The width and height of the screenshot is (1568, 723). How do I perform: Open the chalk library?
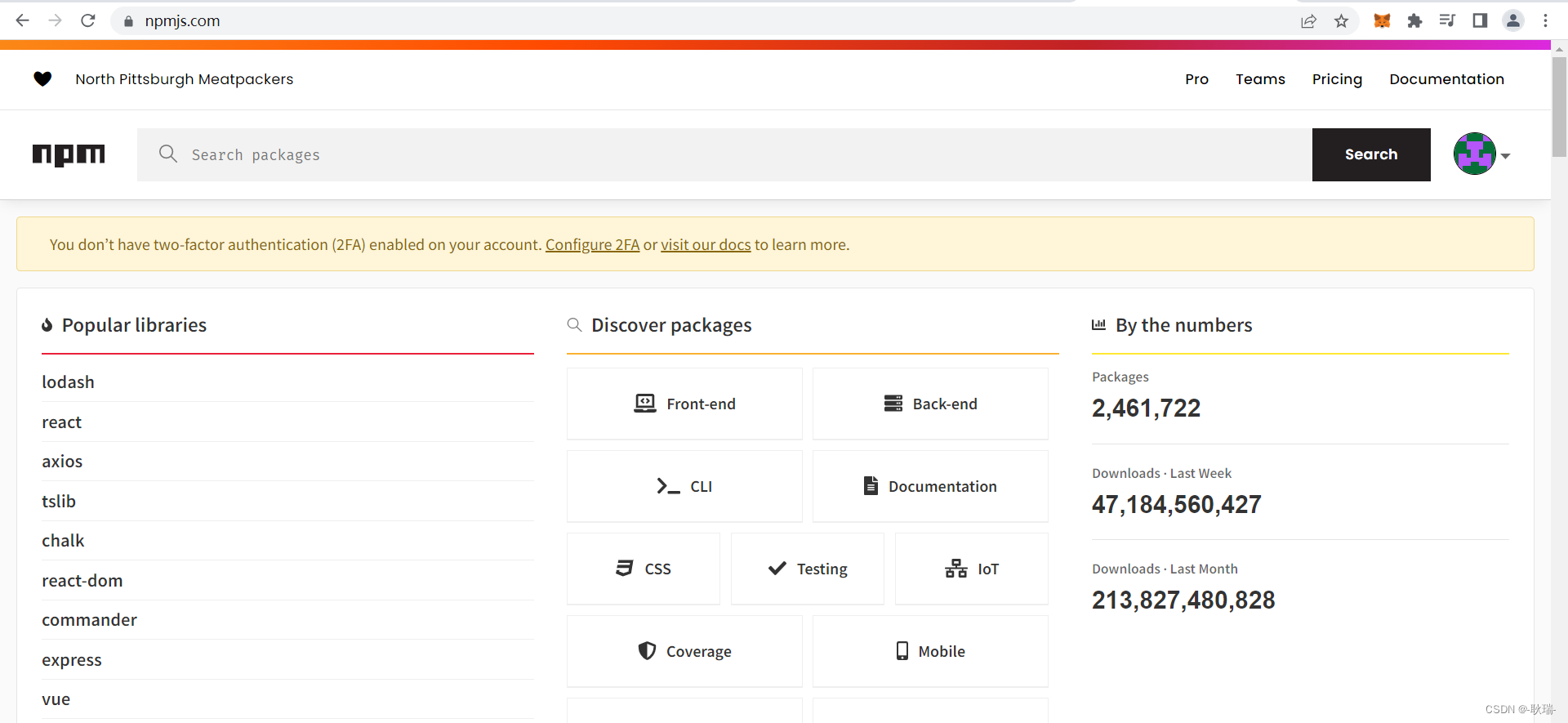pos(63,541)
